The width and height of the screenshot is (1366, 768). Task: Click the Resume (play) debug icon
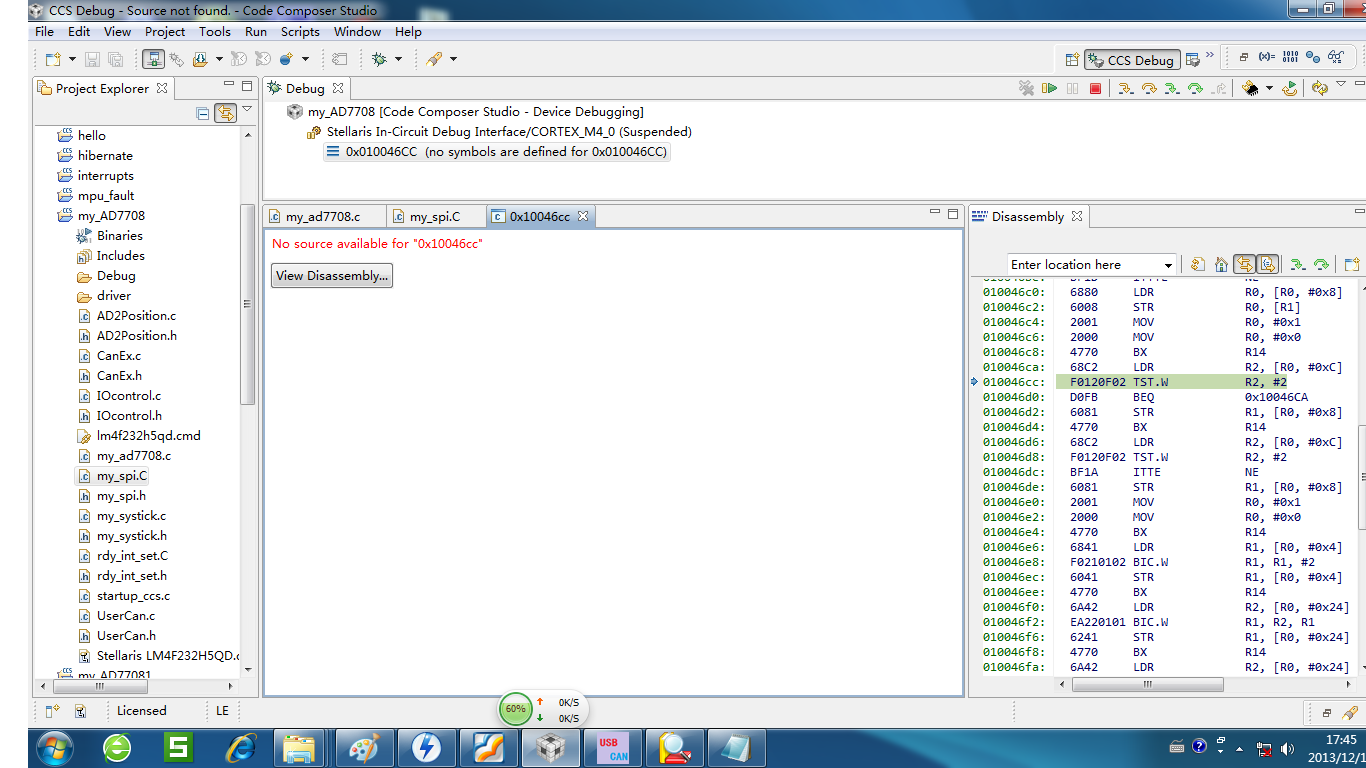[1049, 88]
